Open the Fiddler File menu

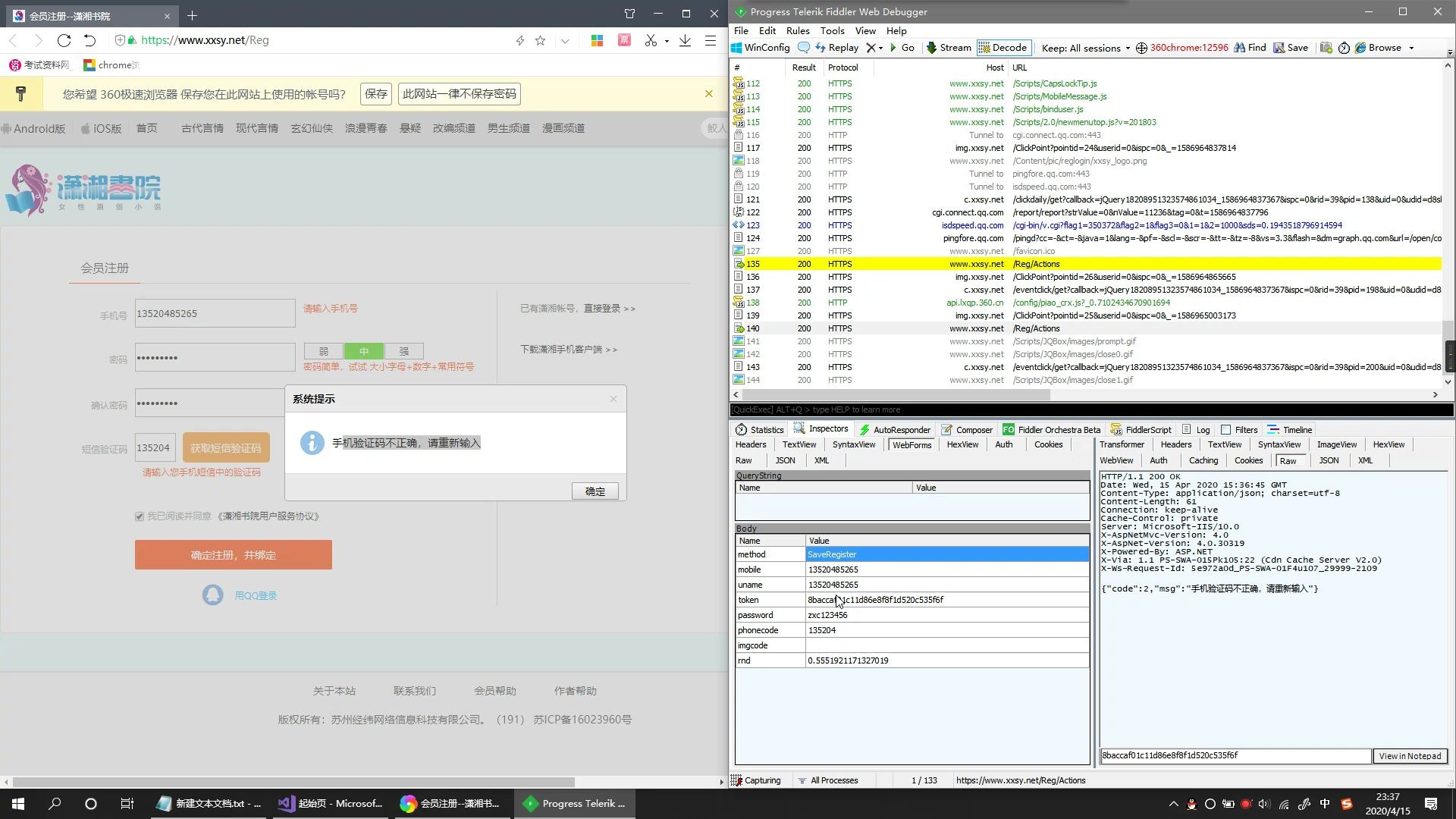click(741, 30)
